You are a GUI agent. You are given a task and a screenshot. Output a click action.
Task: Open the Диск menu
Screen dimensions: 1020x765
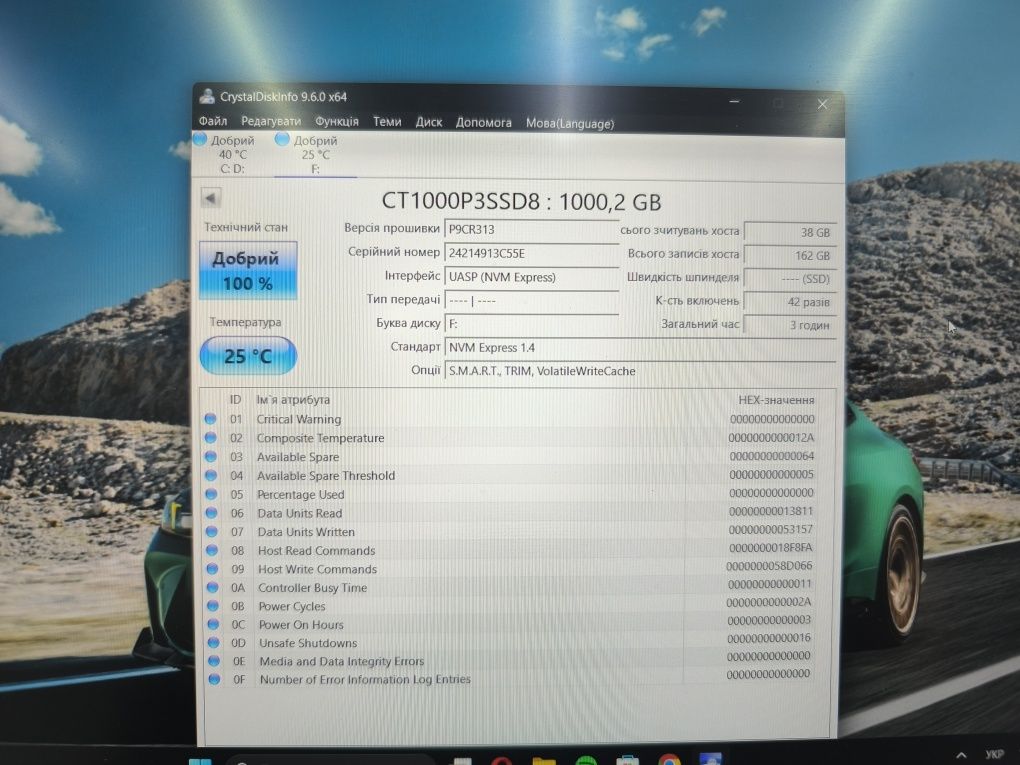(x=429, y=122)
